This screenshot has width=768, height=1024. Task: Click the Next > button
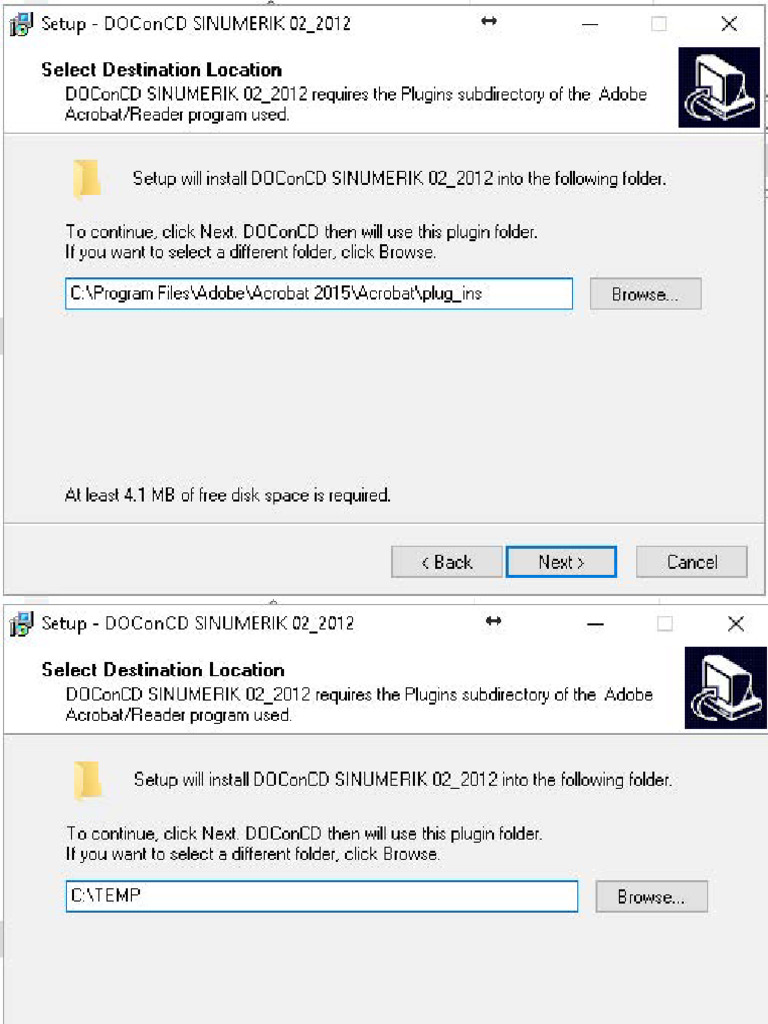pos(561,562)
